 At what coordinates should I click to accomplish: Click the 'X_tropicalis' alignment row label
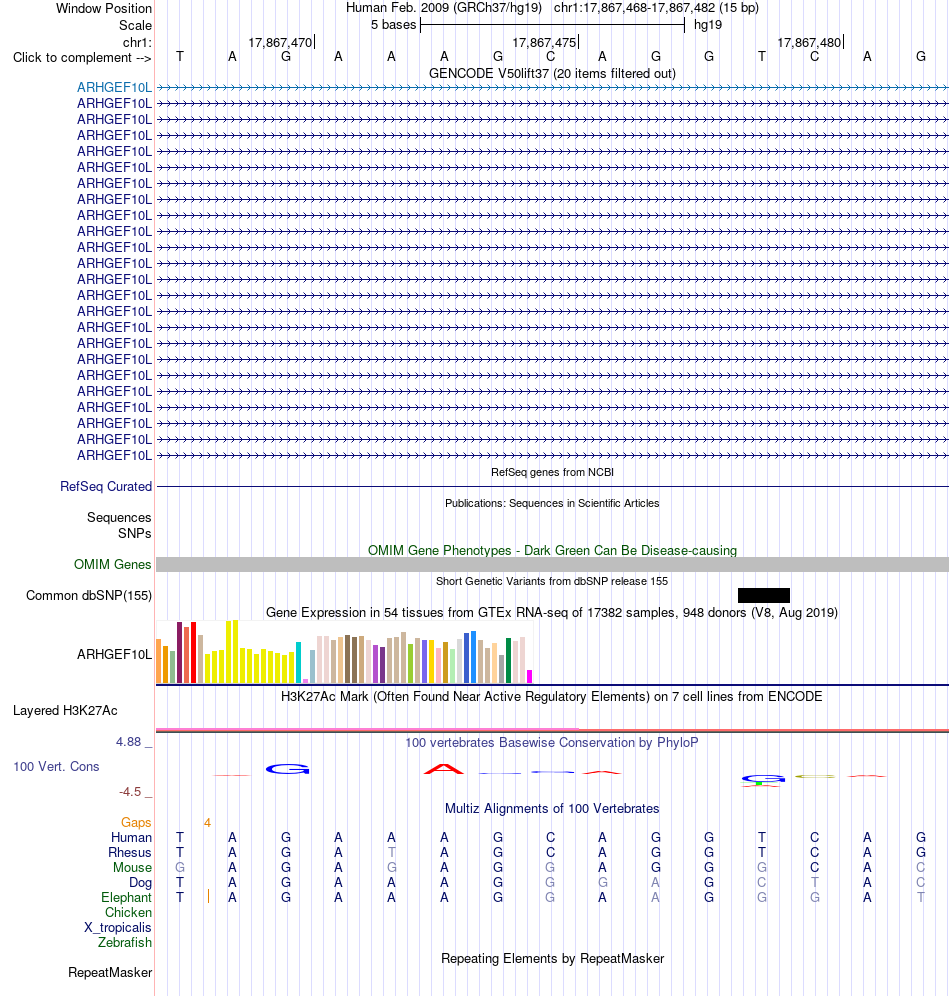[118, 928]
